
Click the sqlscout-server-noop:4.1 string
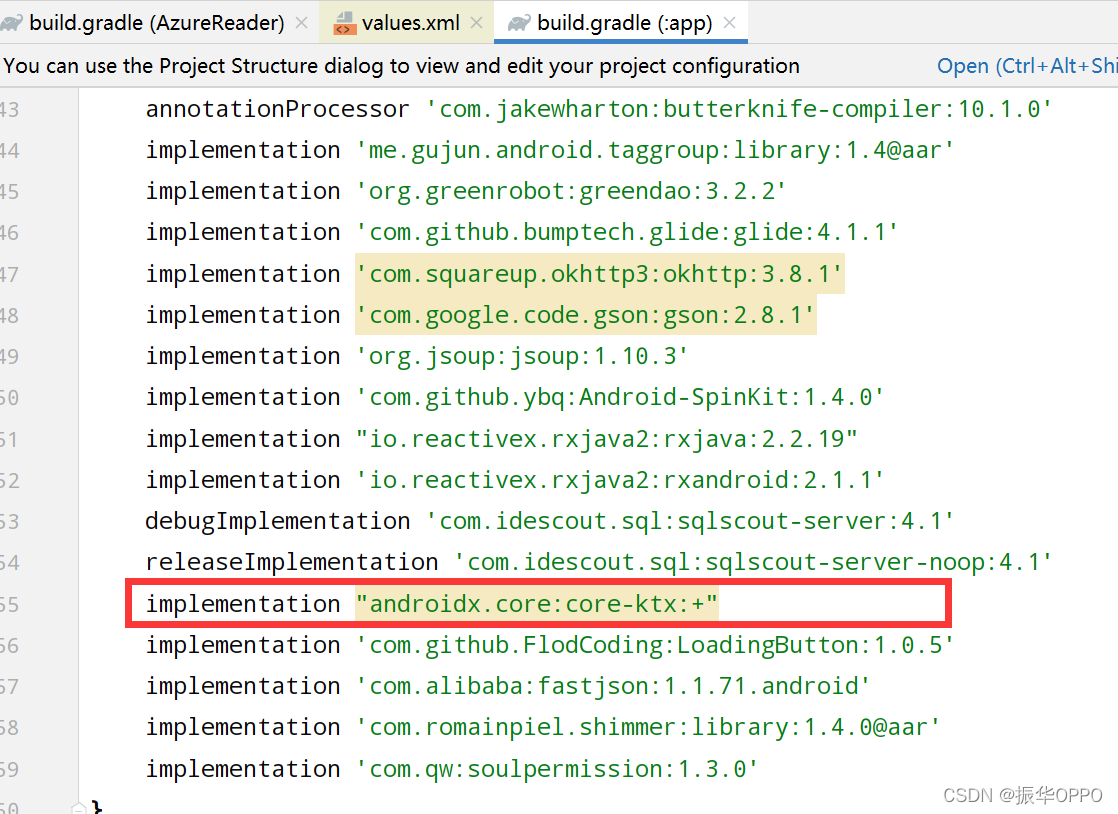point(752,562)
